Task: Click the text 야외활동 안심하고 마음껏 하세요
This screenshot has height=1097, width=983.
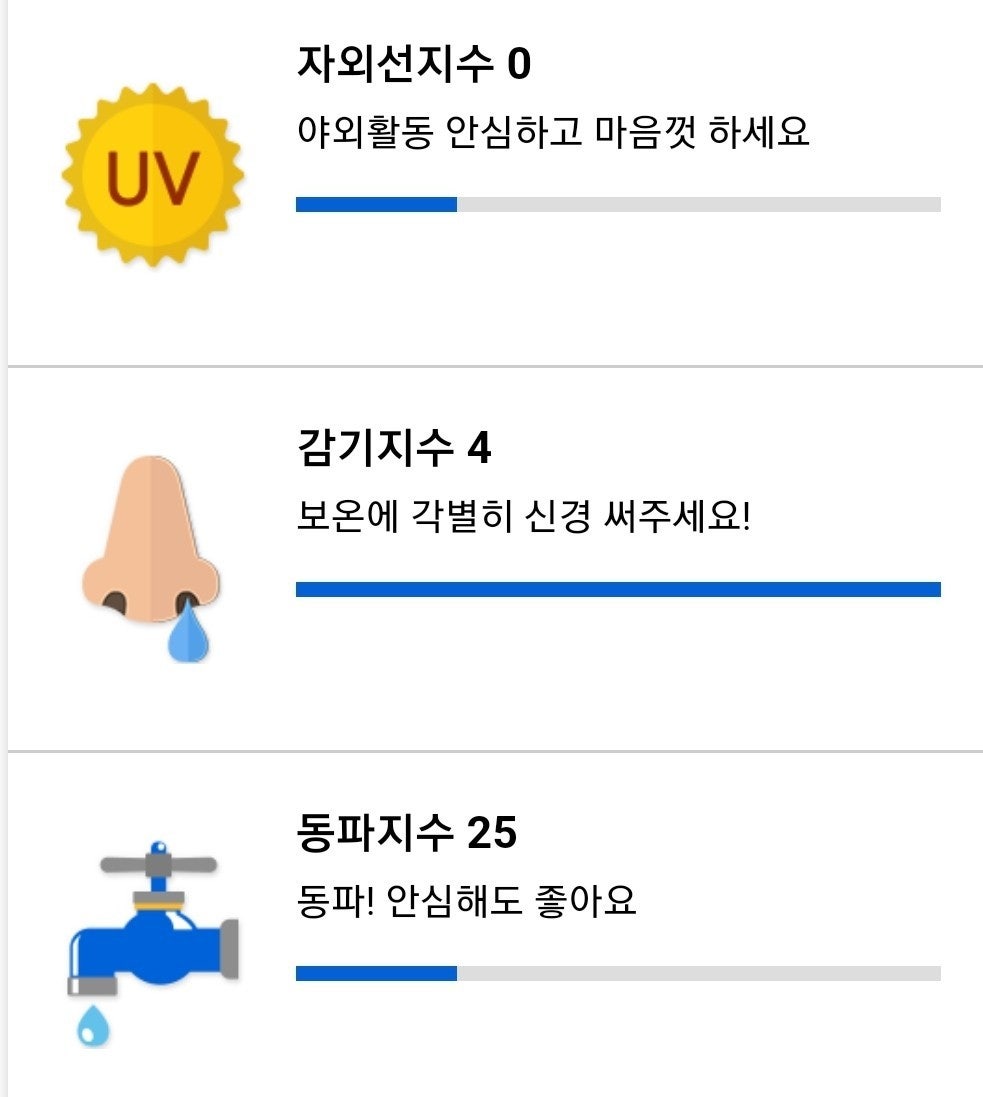Action: tap(553, 132)
